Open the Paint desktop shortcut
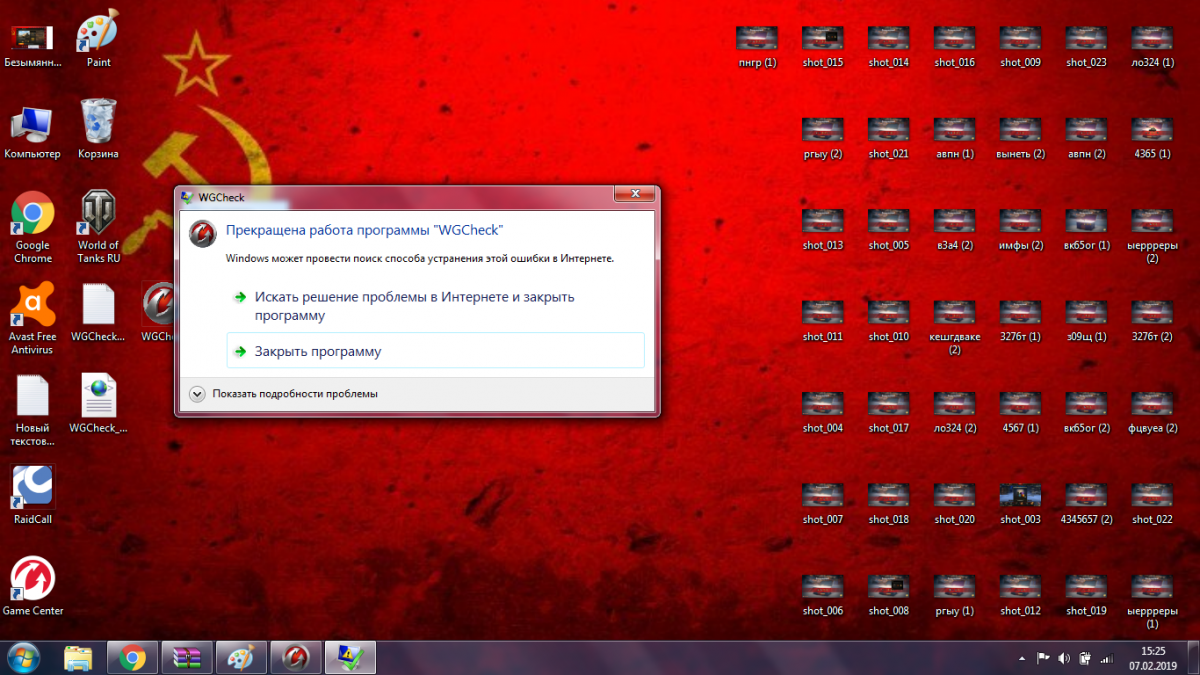This screenshot has height=675, width=1200. coord(98,41)
